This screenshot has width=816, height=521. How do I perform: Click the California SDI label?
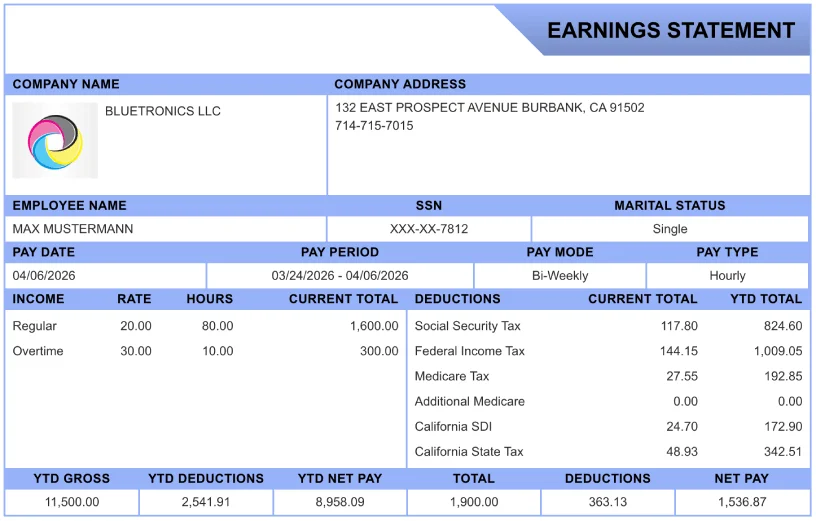pos(453,427)
